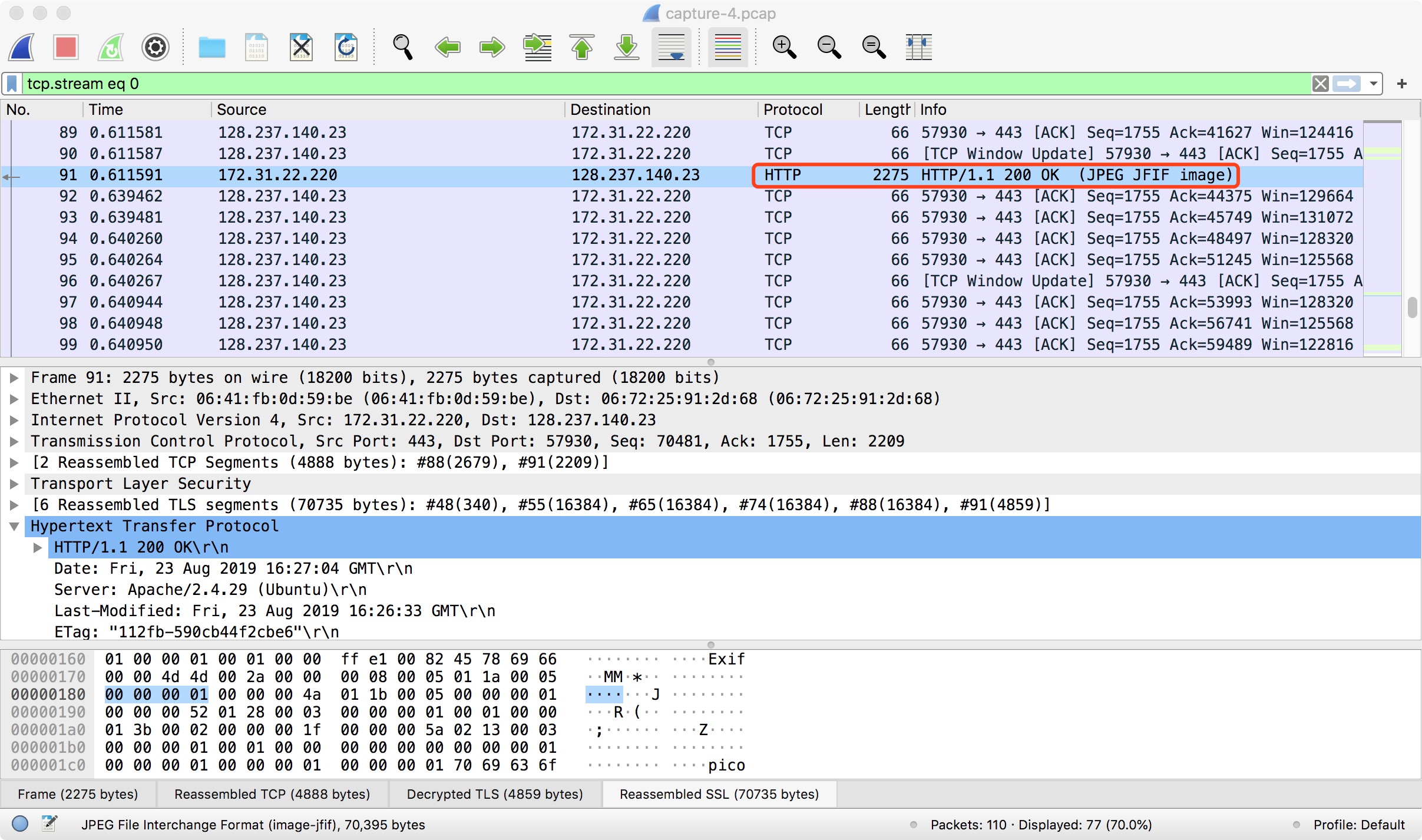Select the ETag header line
Image resolution: width=1422 pixels, height=840 pixels.
[197, 632]
